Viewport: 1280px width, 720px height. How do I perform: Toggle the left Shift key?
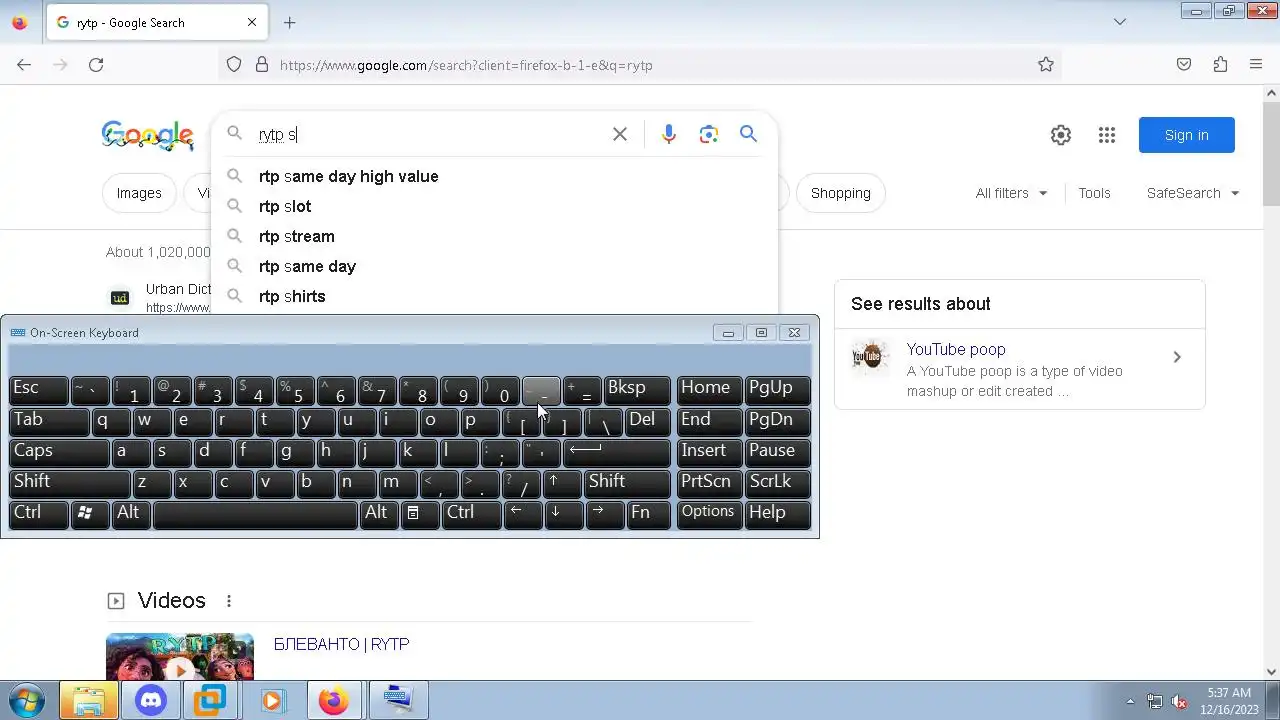pyautogui.click(x=70, y=482)
